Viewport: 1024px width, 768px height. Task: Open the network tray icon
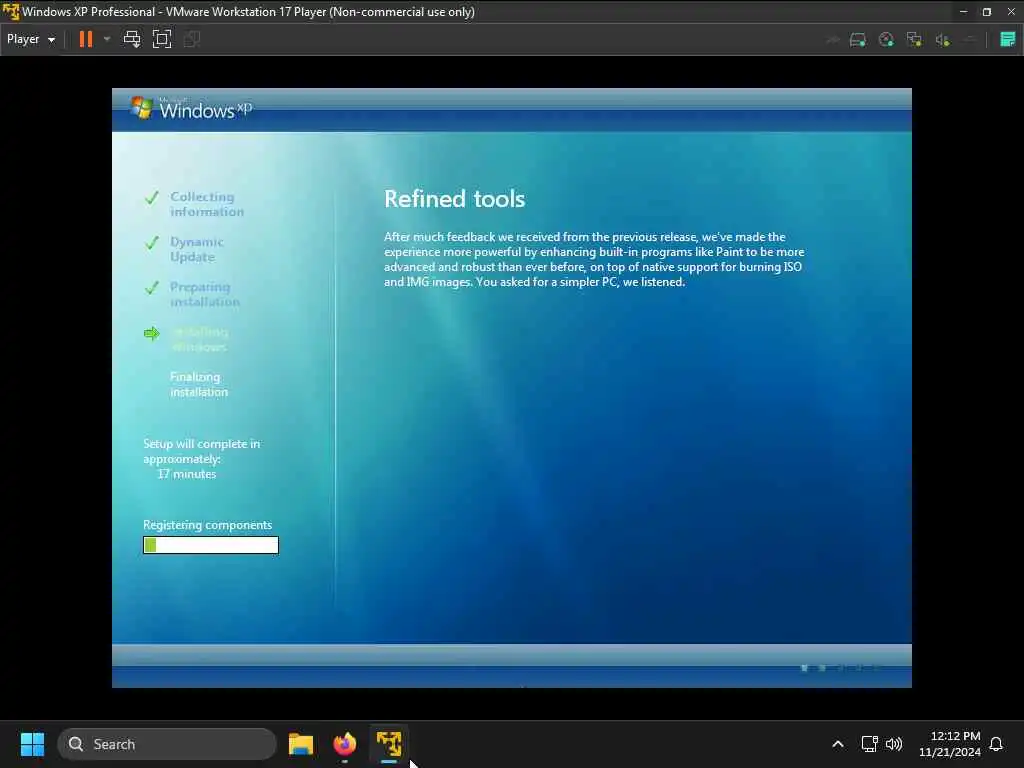pos(869,744)
